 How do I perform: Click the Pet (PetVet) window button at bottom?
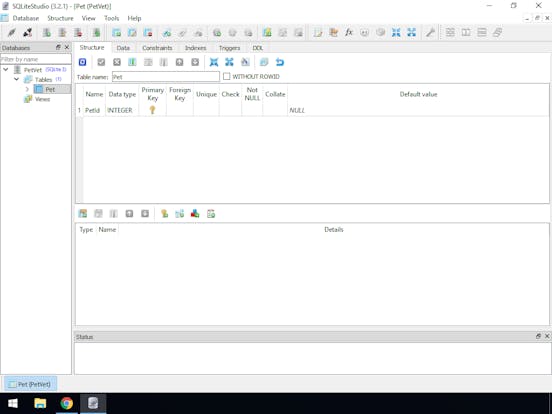click(31, 384)
